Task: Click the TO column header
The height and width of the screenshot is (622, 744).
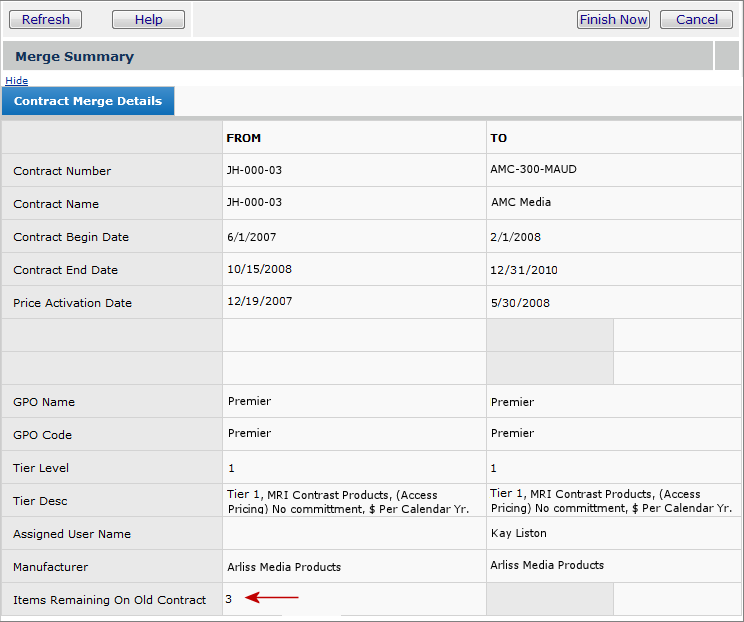Action: click(498, 138)
